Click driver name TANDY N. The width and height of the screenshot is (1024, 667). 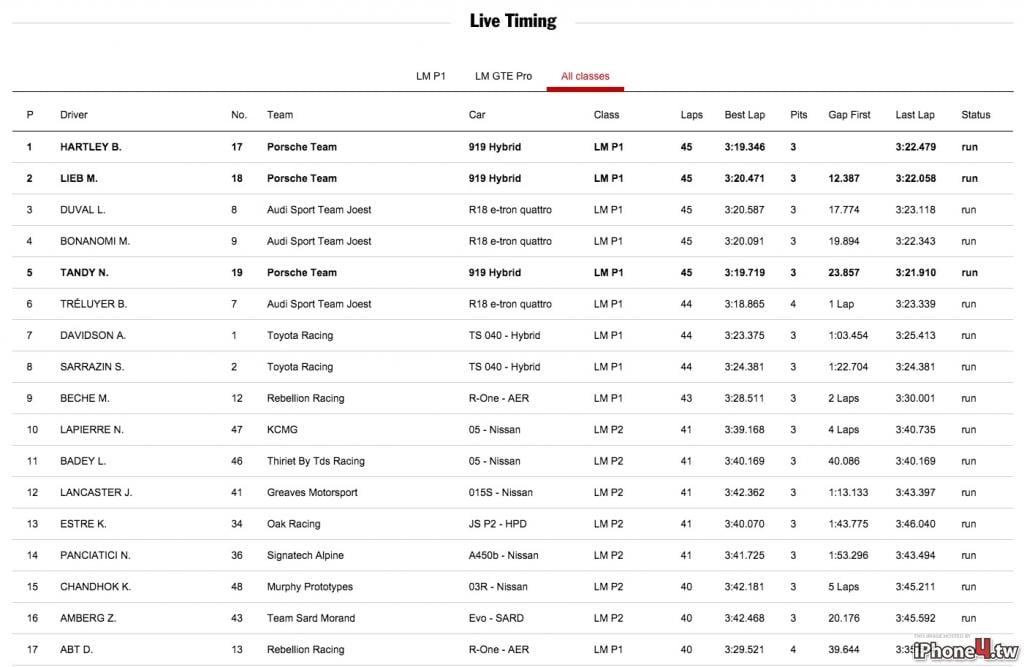click(84, 273)
